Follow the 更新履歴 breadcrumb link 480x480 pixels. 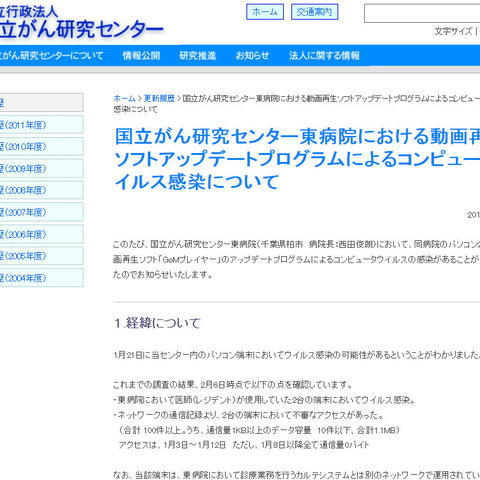click(159, 98)
